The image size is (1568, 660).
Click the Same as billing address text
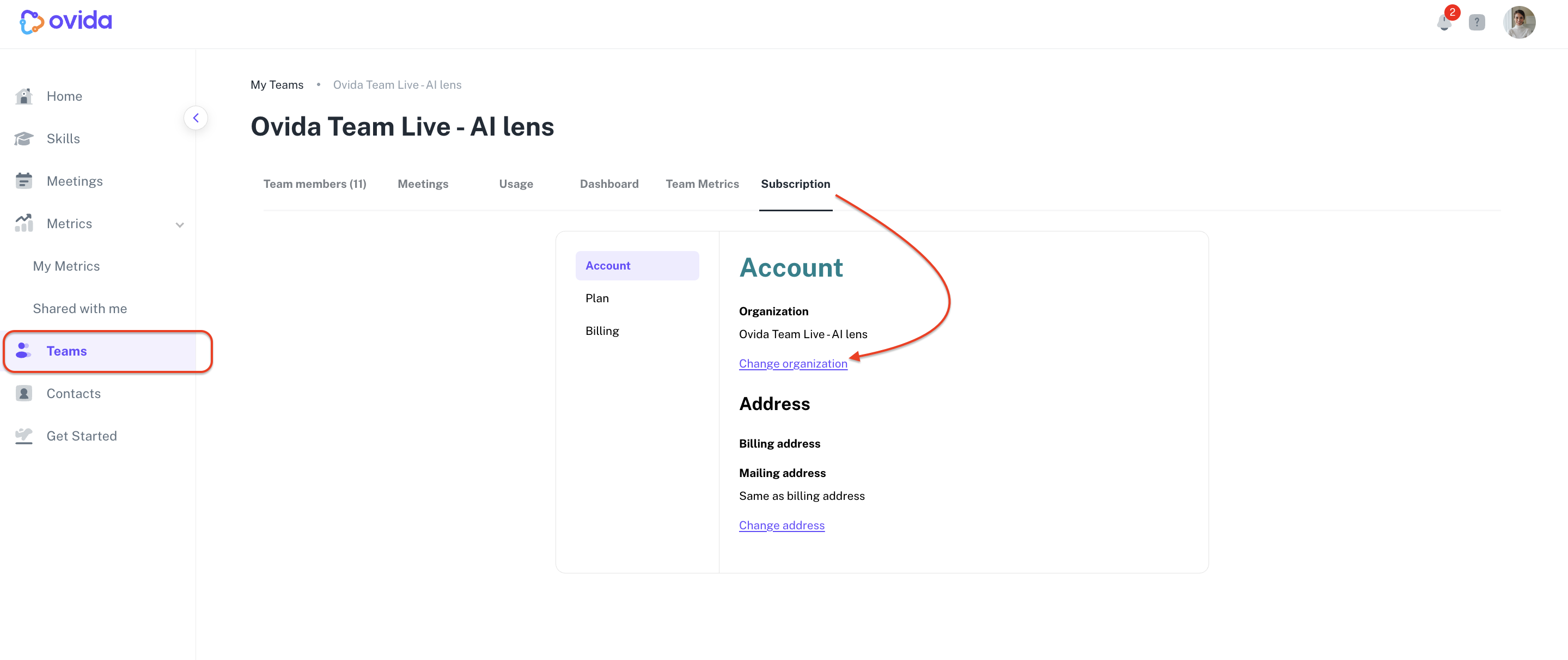coord(802,496)
